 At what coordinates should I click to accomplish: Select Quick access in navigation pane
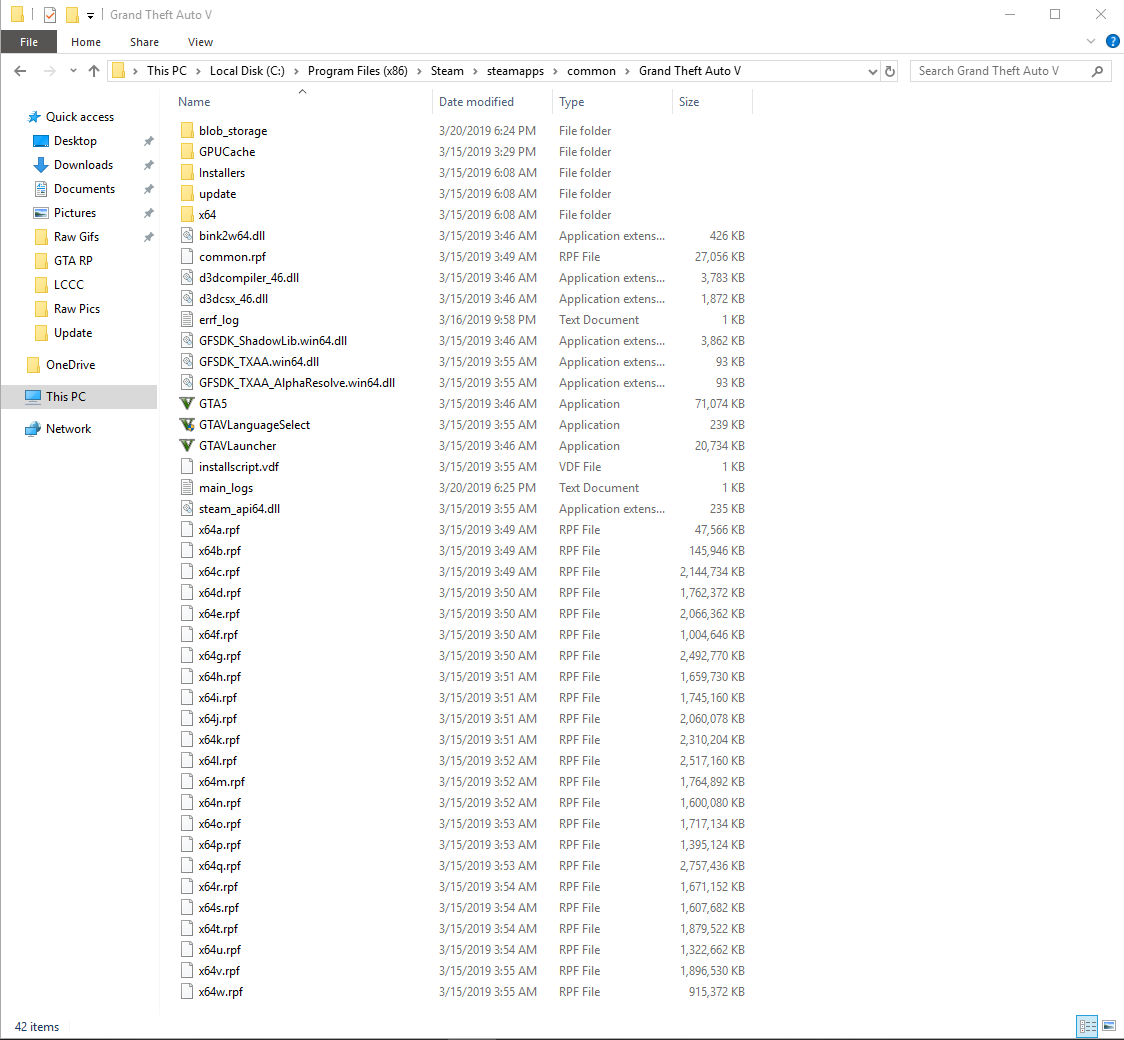click(80, 117)
